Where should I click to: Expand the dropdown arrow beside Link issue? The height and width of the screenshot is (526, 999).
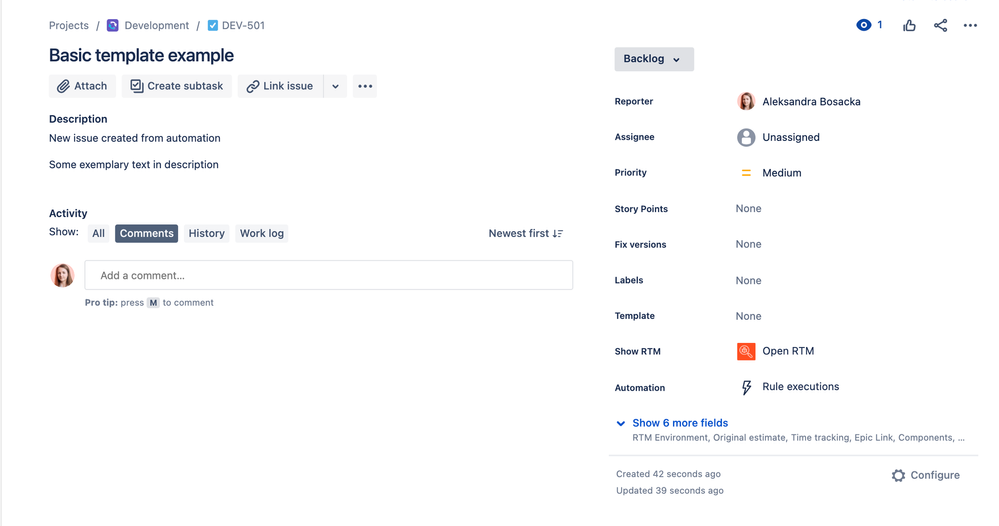(335, 86)
